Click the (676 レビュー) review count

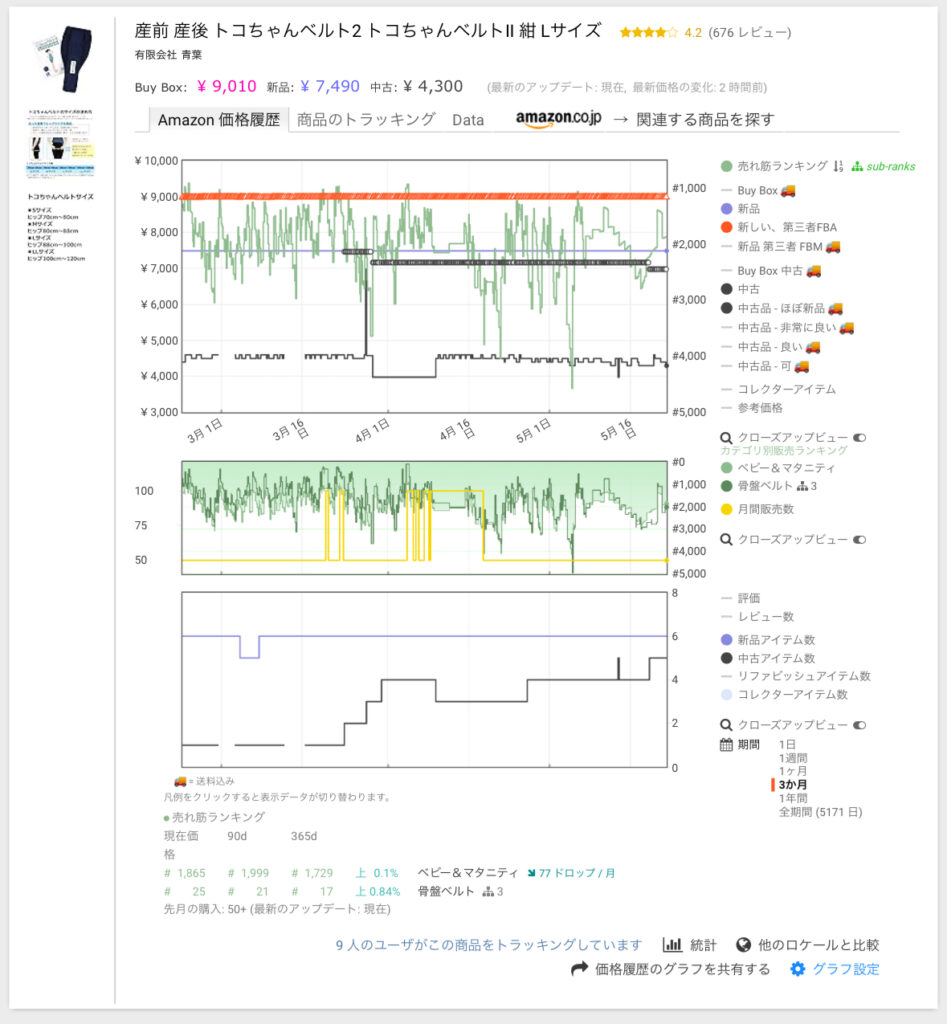pos(749,33)
